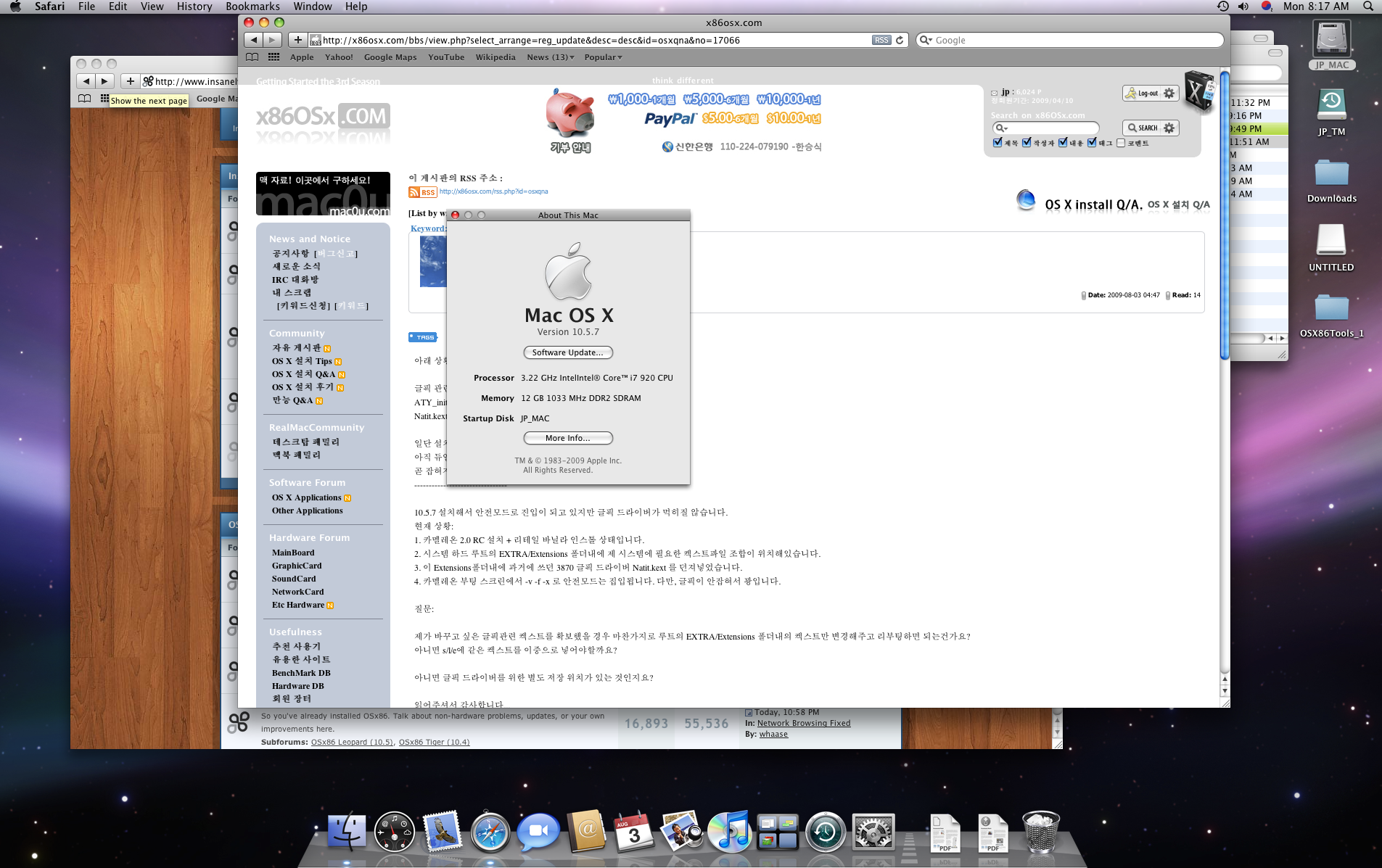1382x868 pixels.
Task: Open Address Book from the Dock
Action: coord(586,832)
